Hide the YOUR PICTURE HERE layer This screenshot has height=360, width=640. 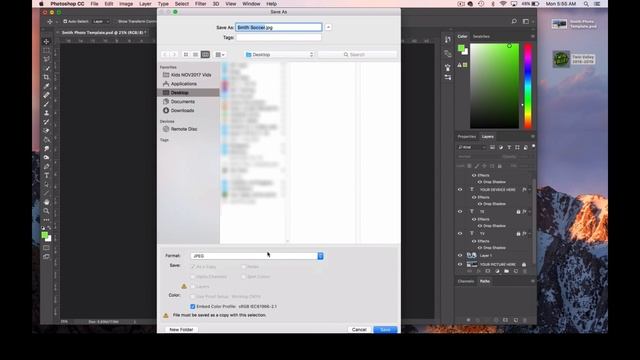(460, 264)
